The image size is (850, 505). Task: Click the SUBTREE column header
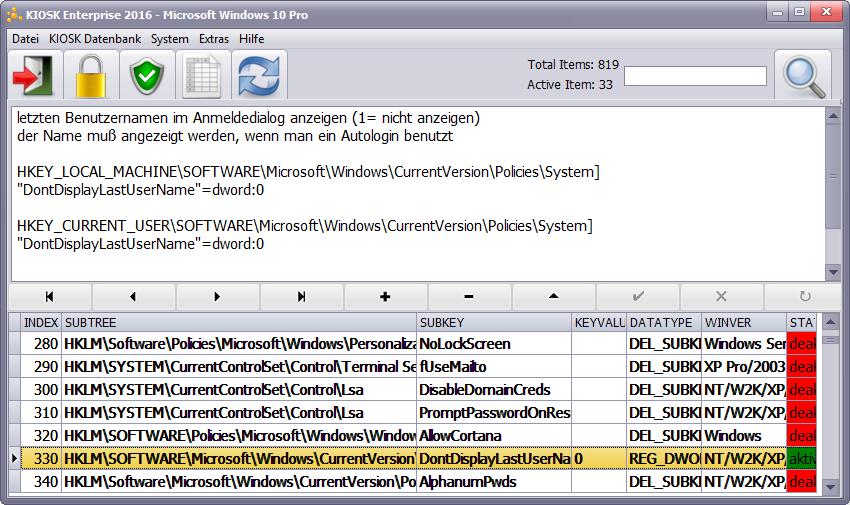tap(239, 322)
